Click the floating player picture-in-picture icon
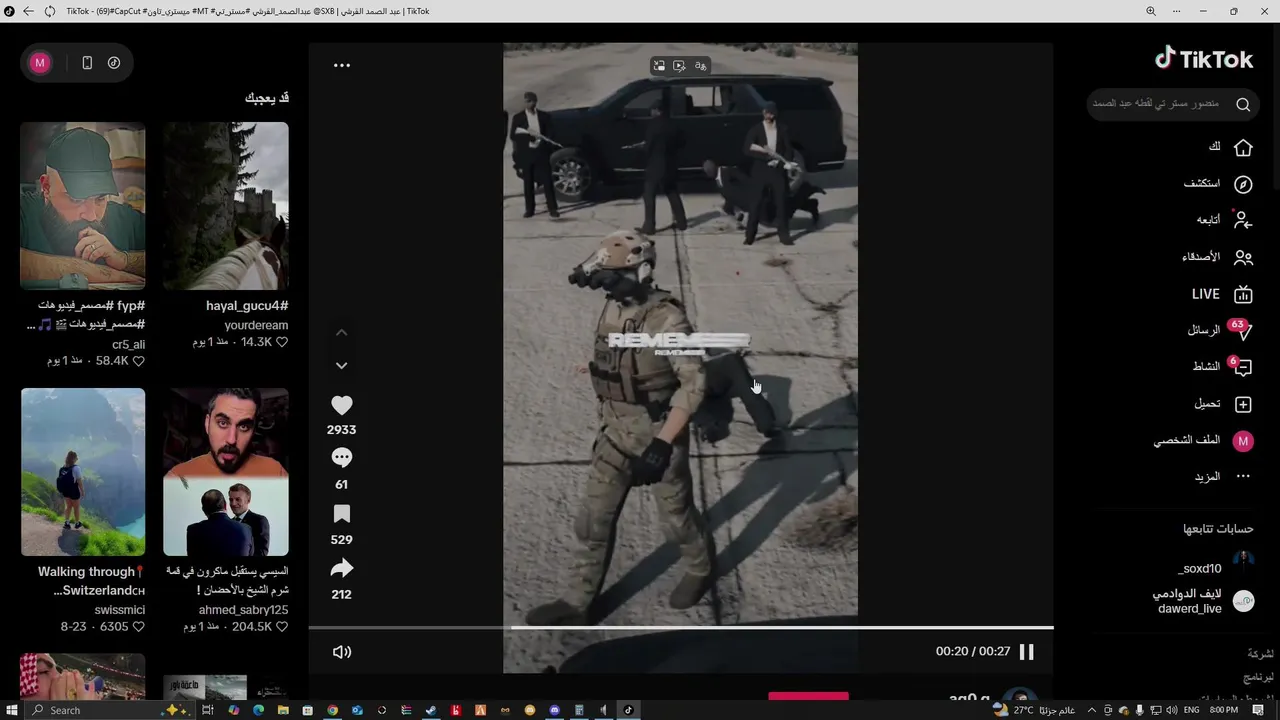The width and height of the screenshot is (1280, 720). [x=659, y=66]
